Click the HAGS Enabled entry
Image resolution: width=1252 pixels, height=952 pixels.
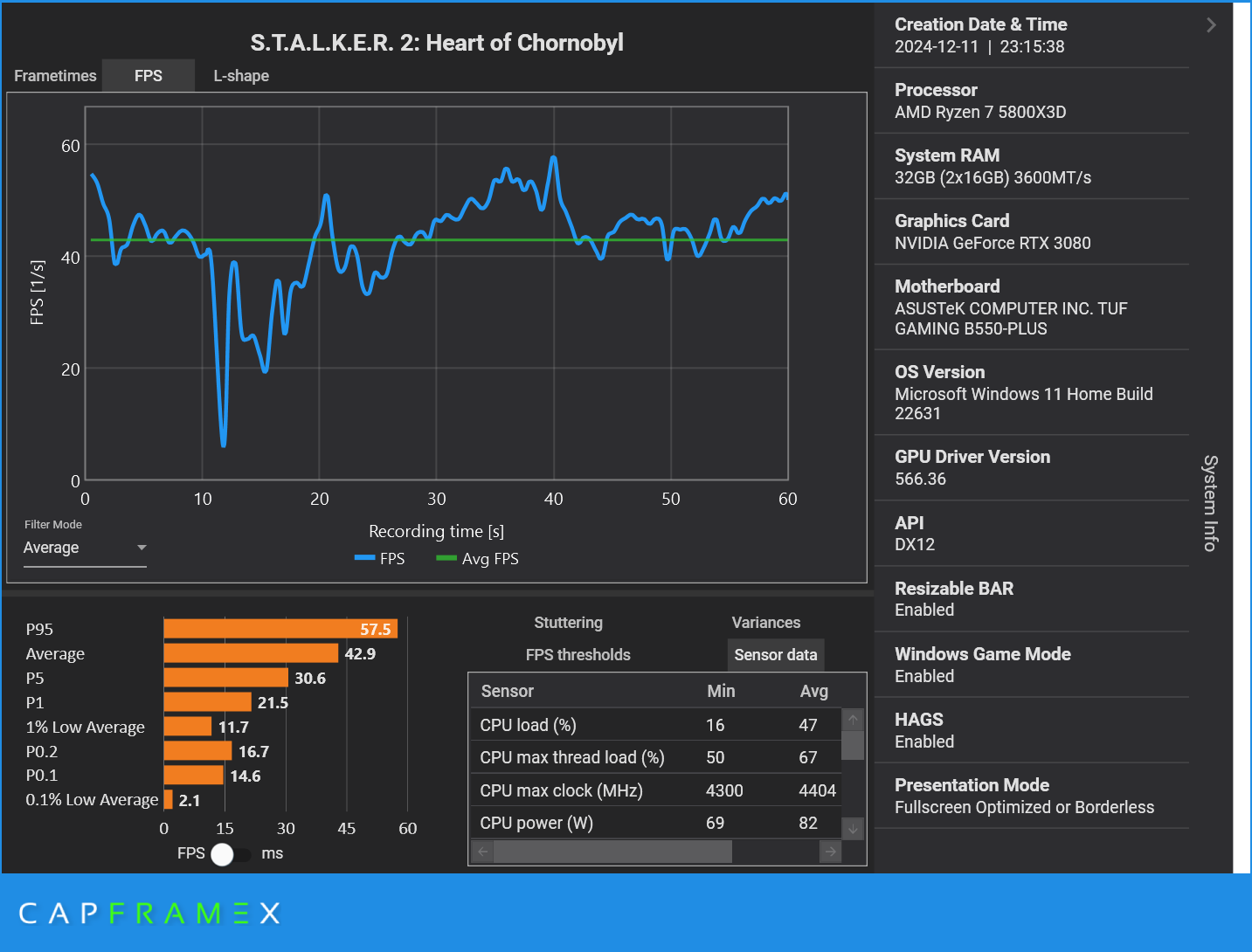pos(1032,730)
